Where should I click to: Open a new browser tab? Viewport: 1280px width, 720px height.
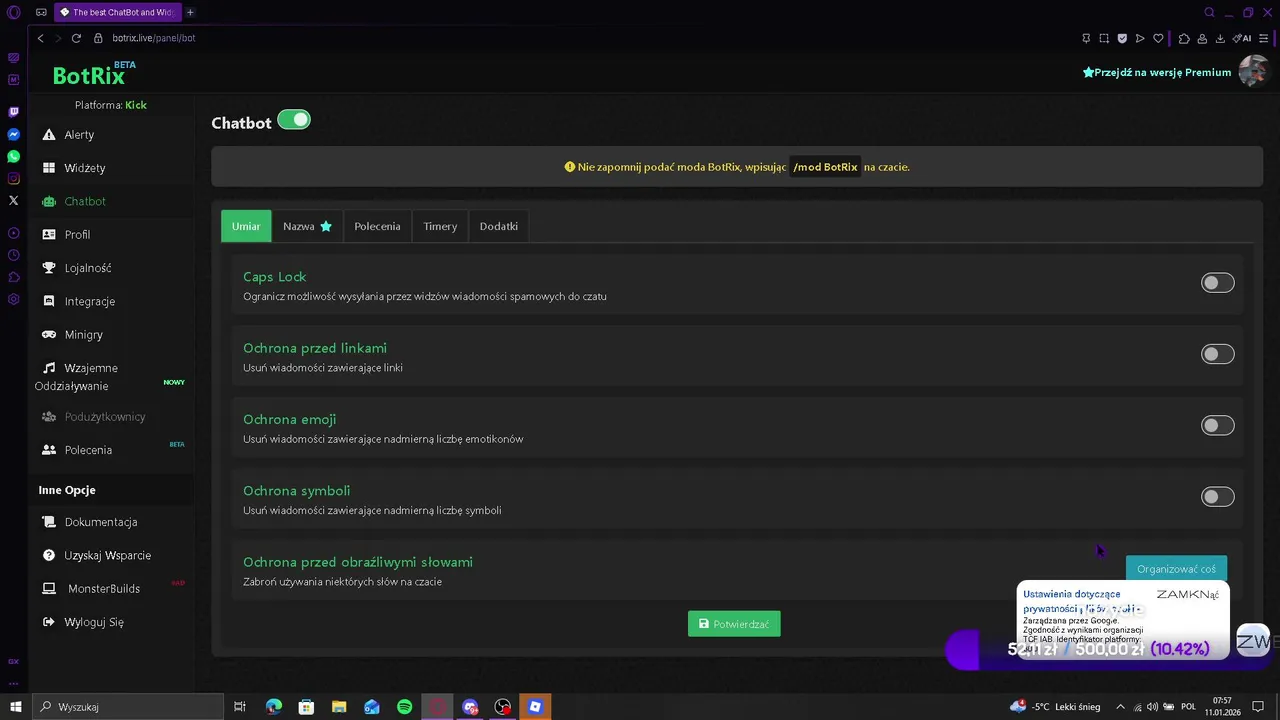(190, 13)
